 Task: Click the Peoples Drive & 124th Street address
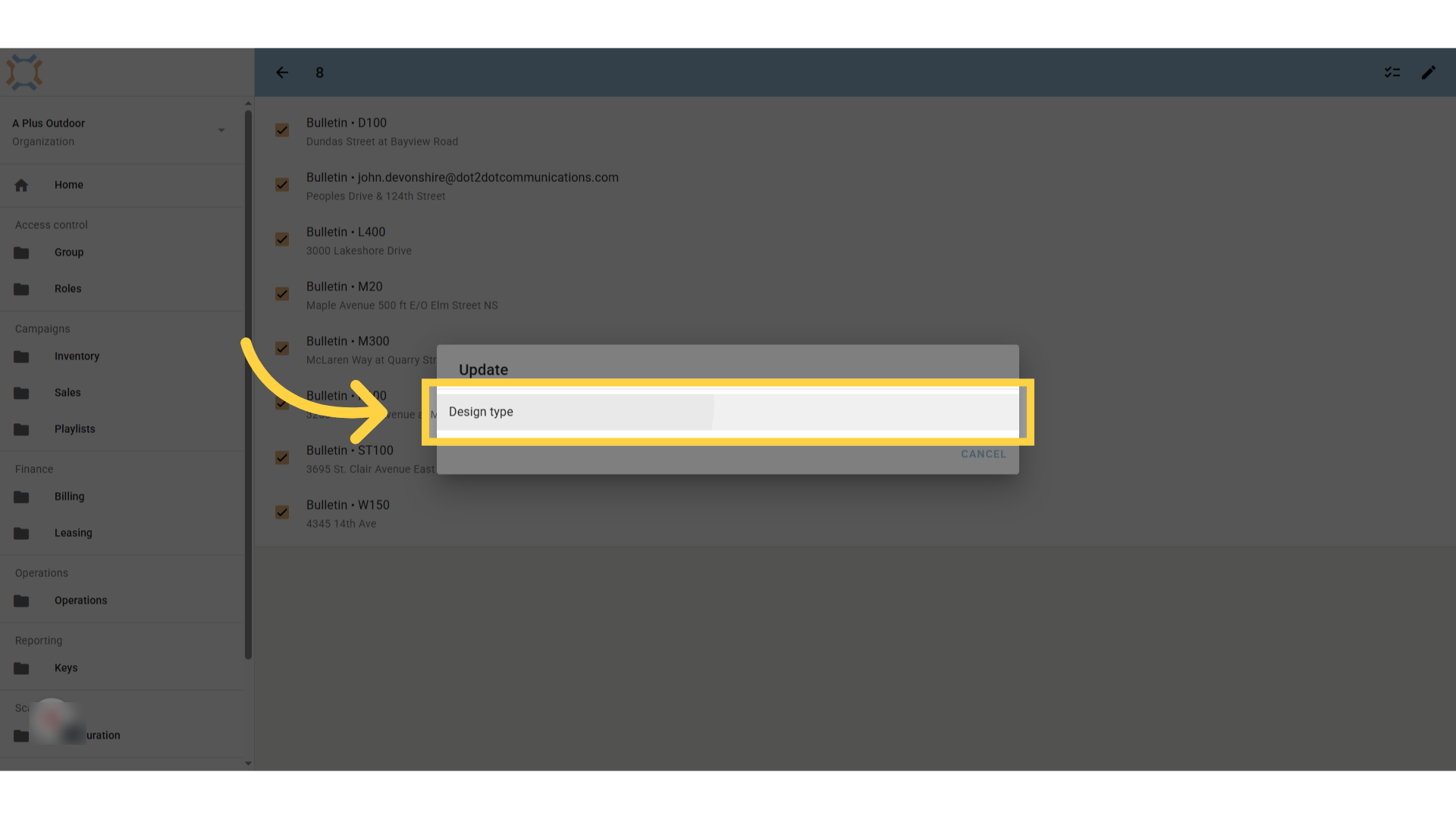pyautogui.click(x=376, y=196)
